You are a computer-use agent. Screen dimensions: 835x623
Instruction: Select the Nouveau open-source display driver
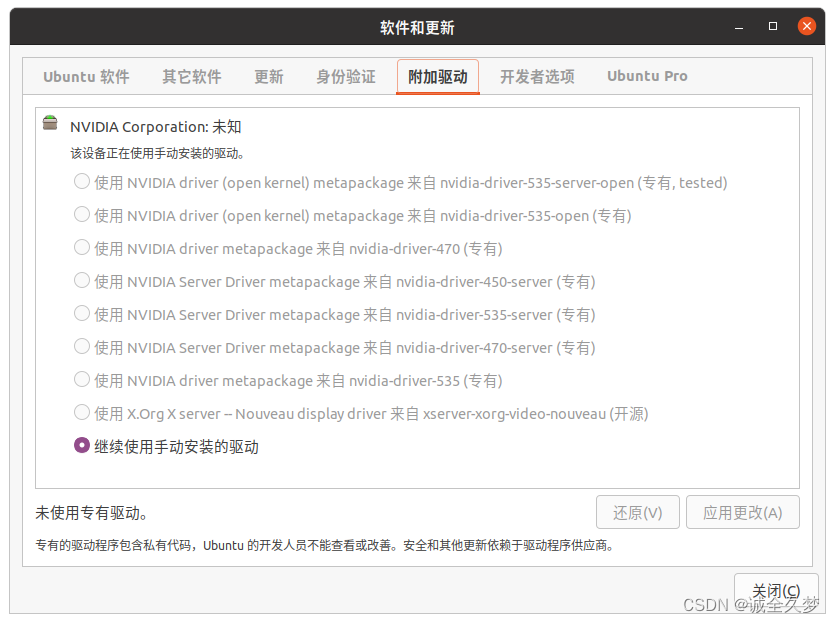tap(82, 414)
